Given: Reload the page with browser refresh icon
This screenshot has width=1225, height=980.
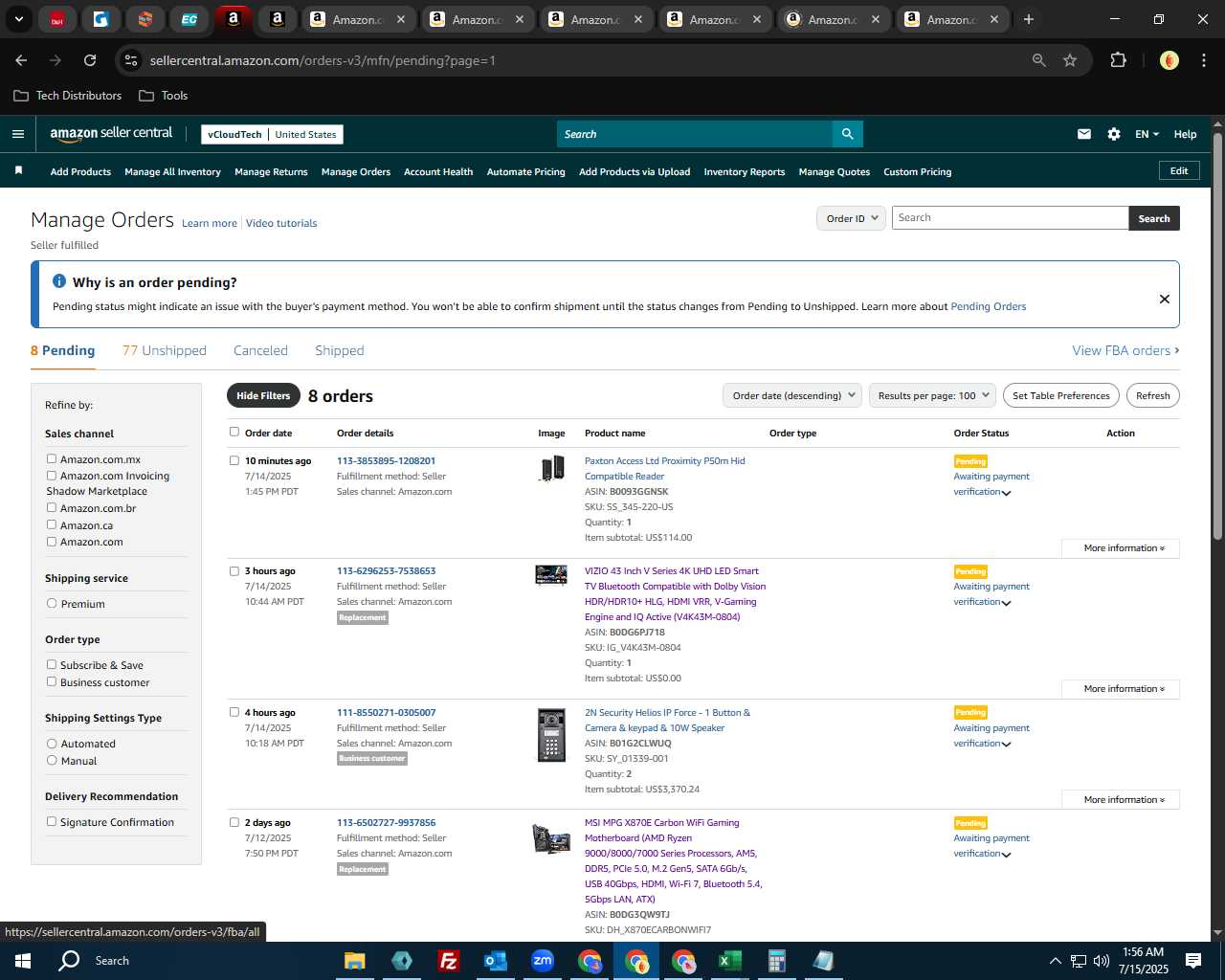Looking at the screenshot, I should (x=90, y=60).
